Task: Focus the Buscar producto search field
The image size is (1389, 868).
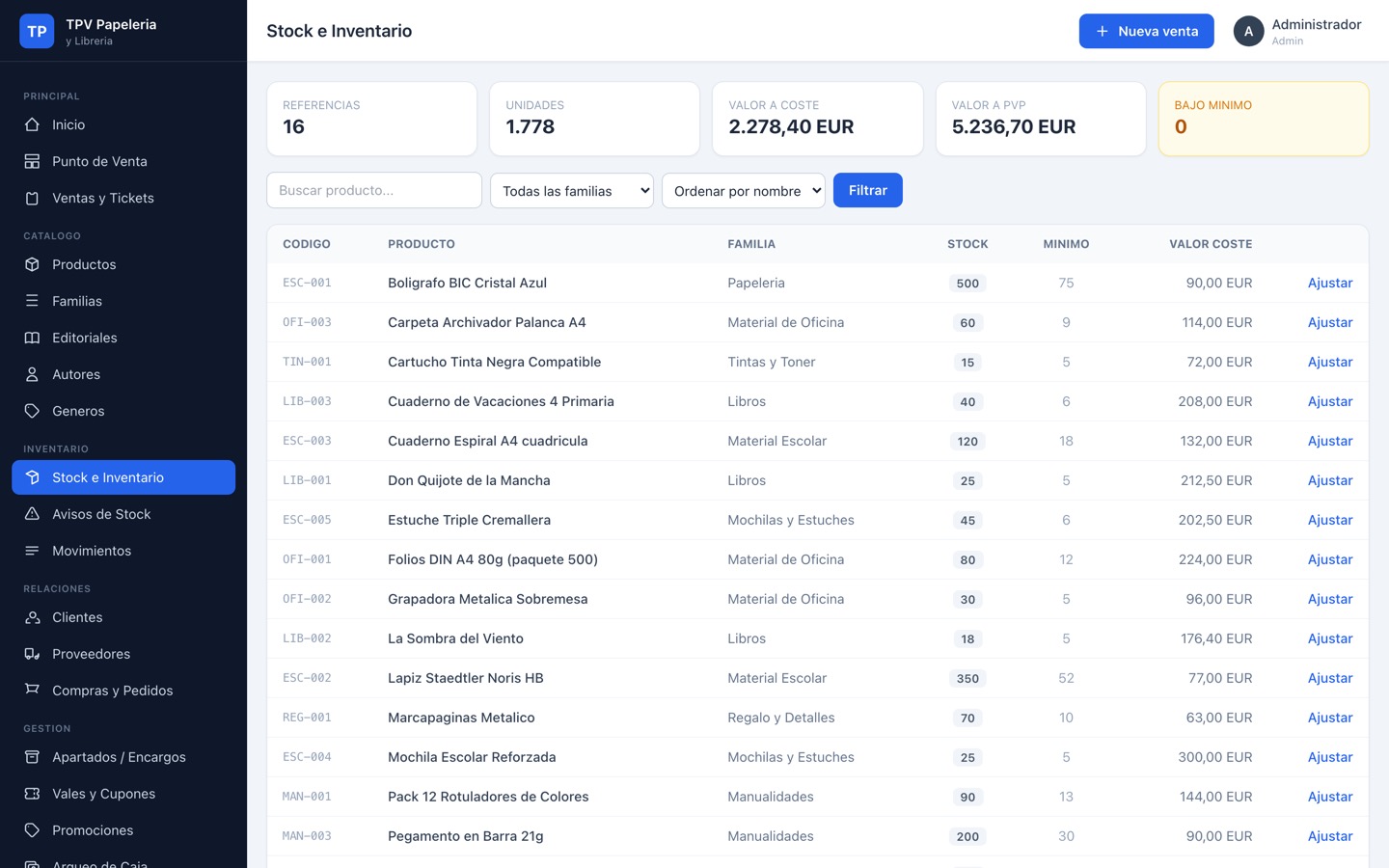Action: point(374,190)
